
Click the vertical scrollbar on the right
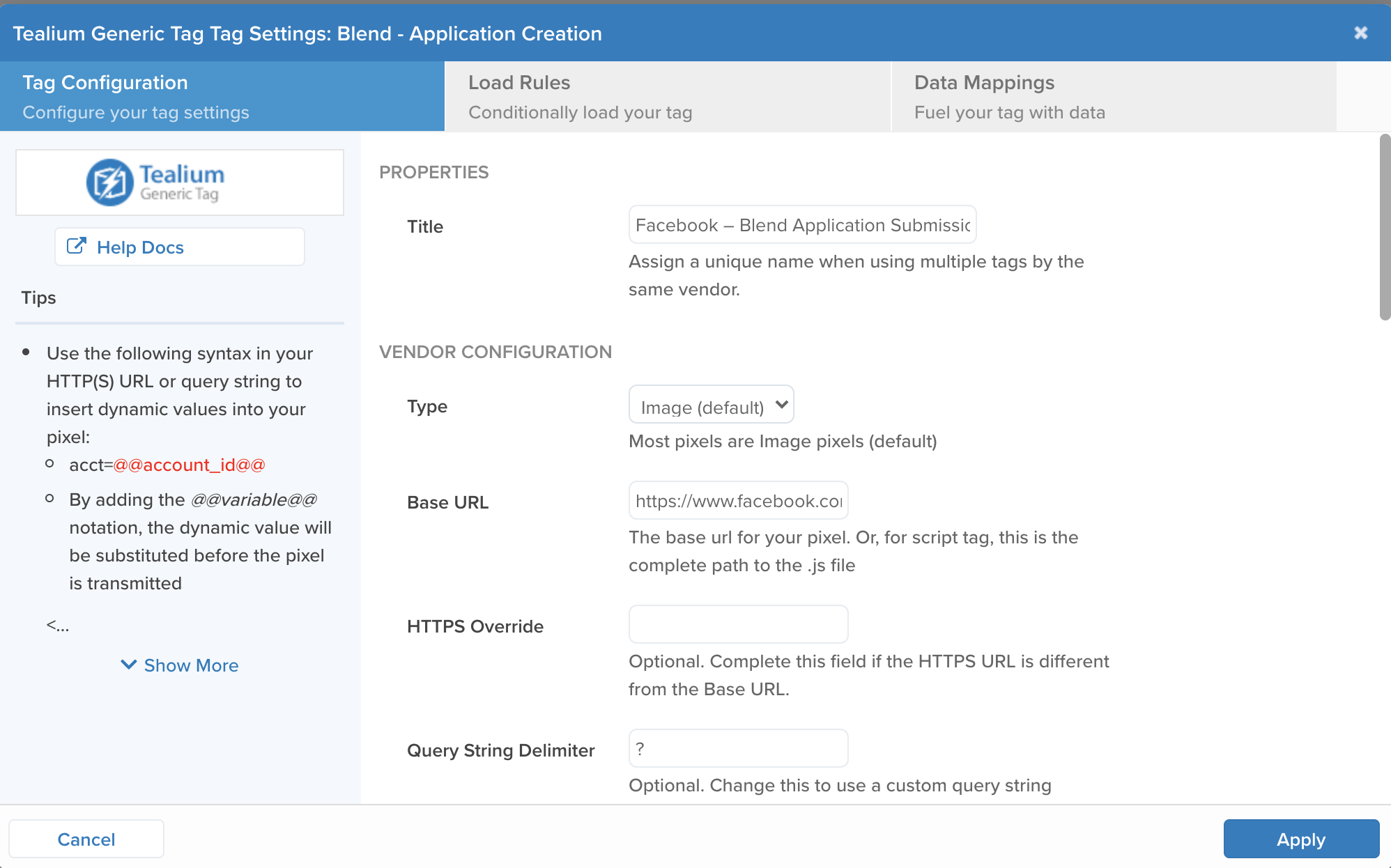point(1384,228)
